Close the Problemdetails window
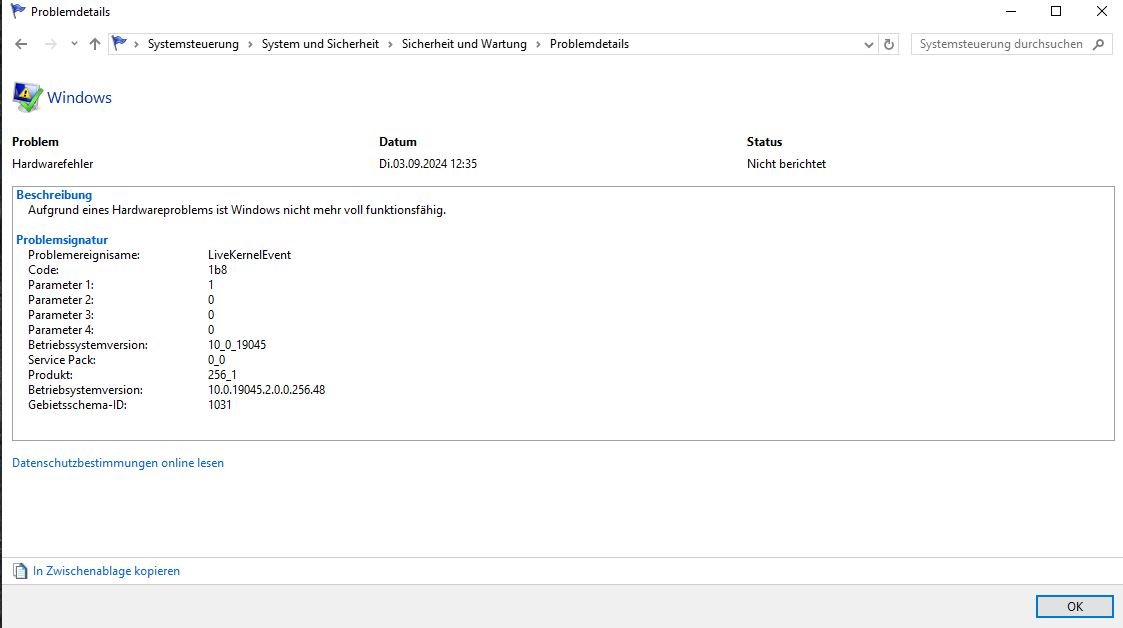Screen dimensions: 1123x628 coord(1102,11)
